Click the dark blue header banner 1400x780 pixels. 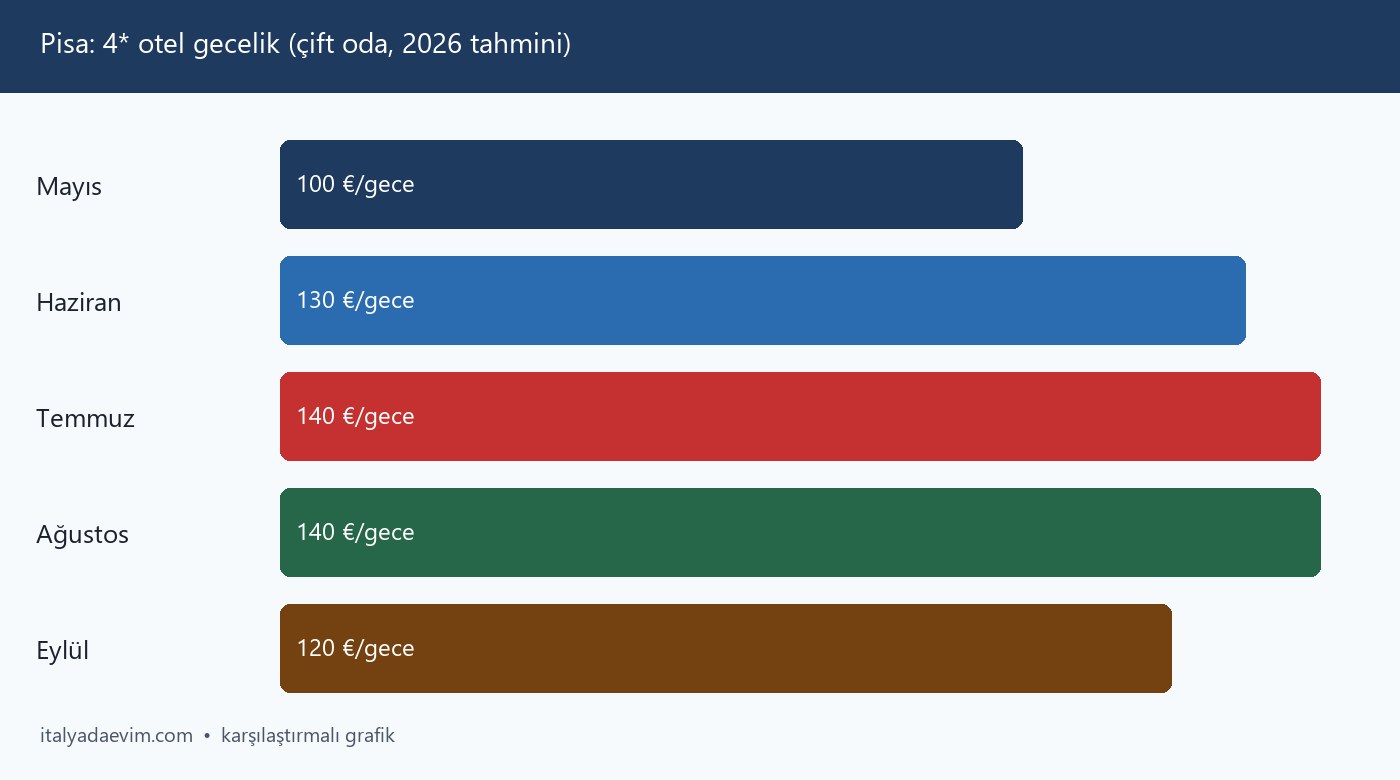click(x=700, y=46)
